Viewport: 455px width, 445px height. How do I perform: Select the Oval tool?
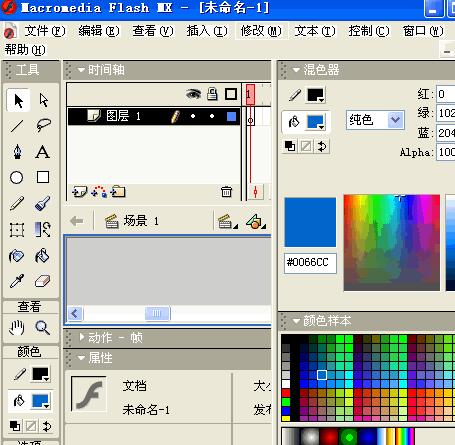pos(17,177)
